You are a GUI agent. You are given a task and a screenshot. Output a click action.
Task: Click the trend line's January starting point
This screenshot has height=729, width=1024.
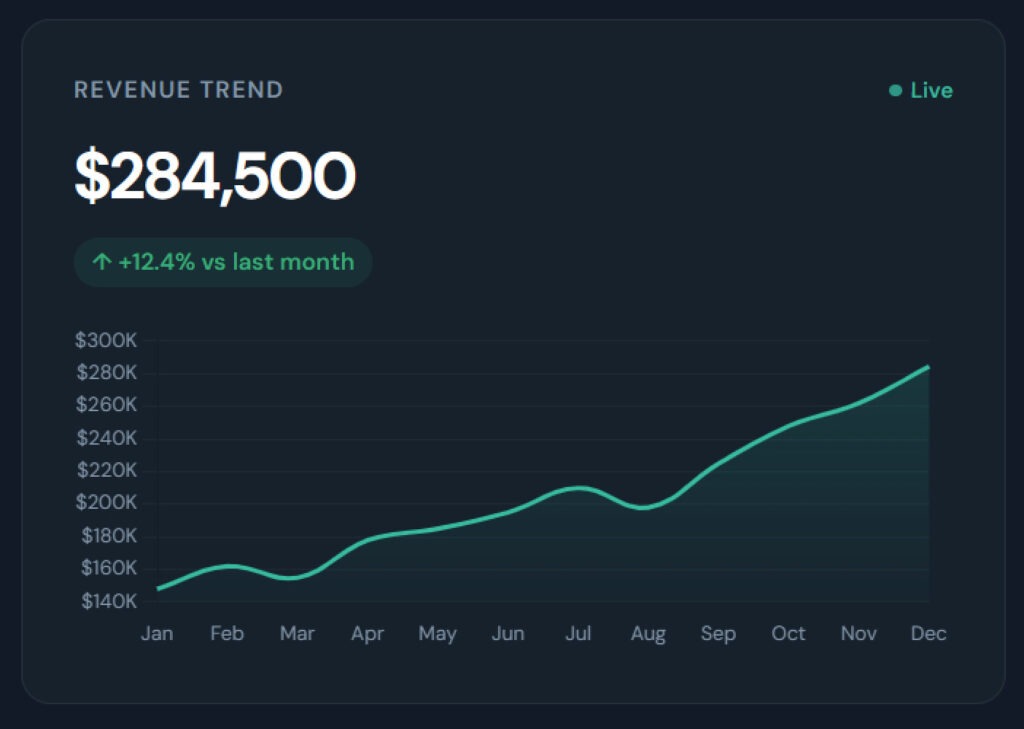(158, 589)
